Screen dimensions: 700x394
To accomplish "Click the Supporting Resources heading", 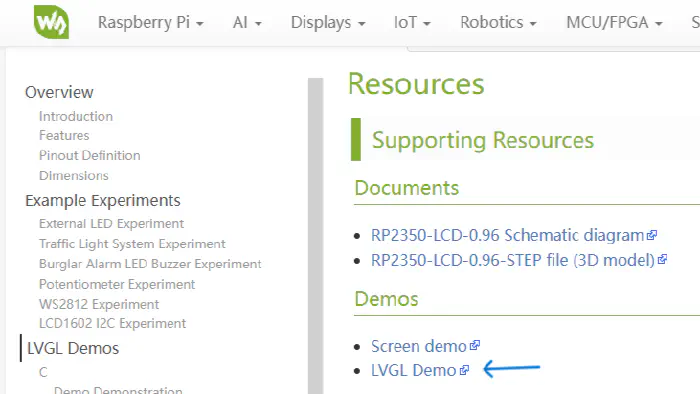I will (483, 140).
